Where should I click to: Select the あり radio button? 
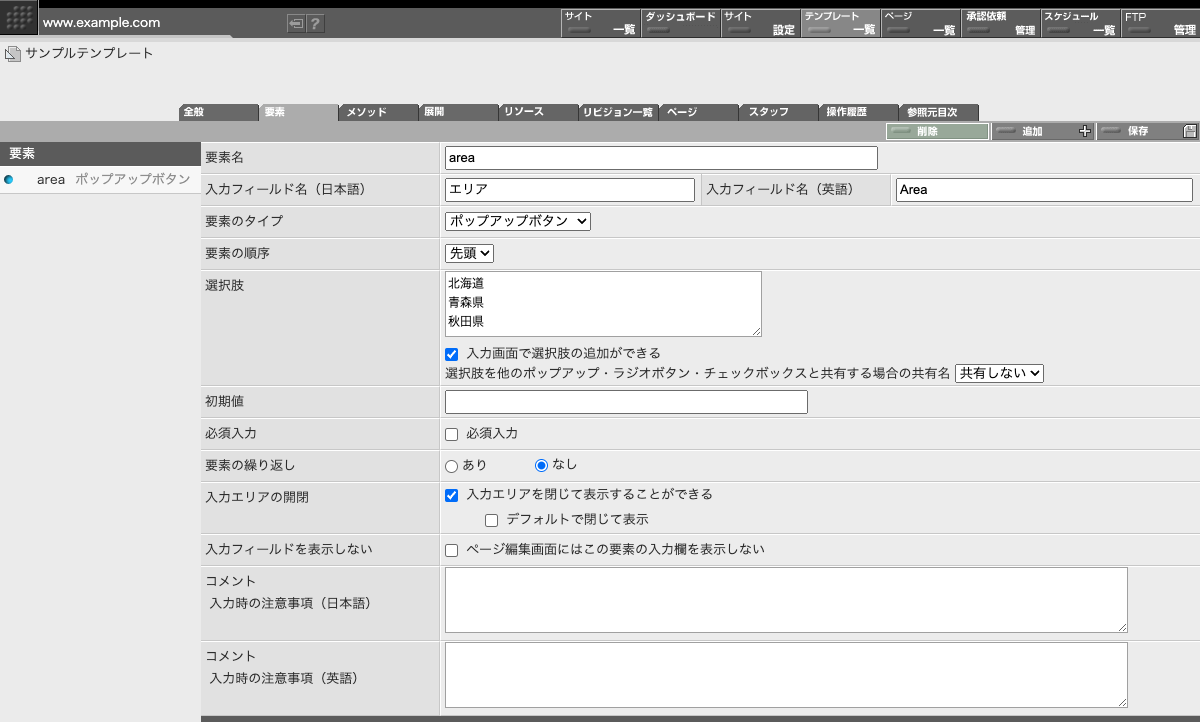click(x=452, y=465)
